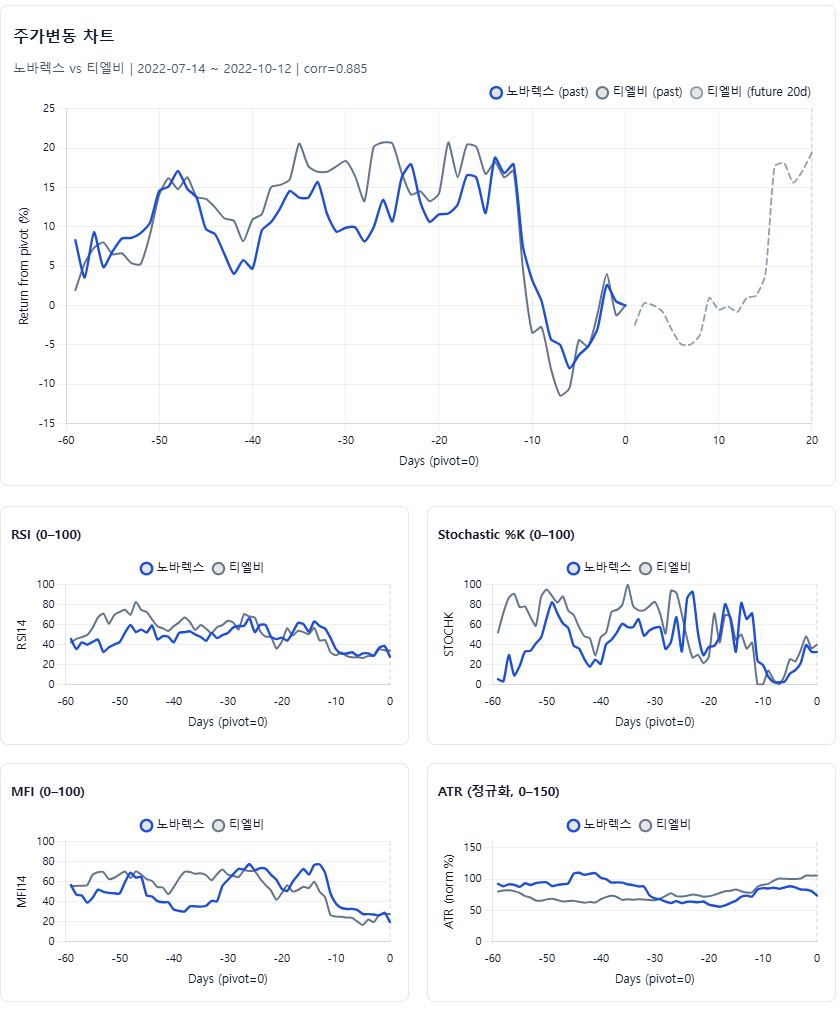
Task: Select the RSI (0–100) panel title
Action: (46, 534)
